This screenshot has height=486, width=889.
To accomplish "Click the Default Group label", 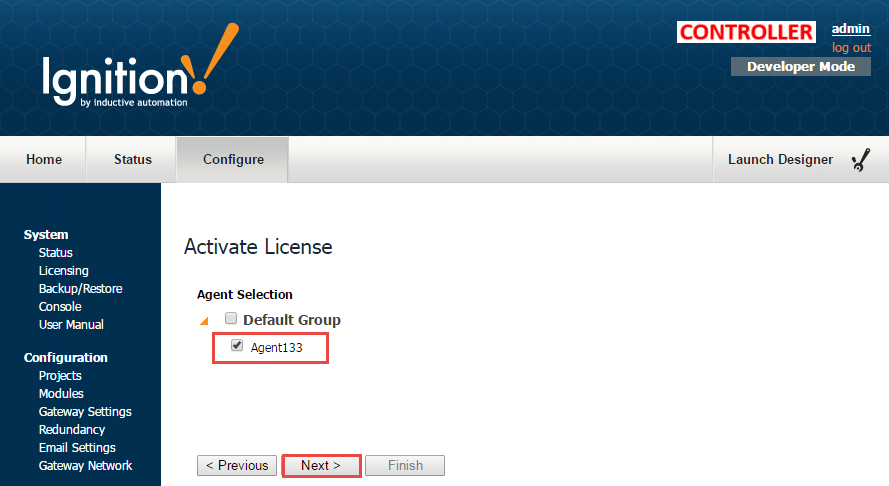I will tap(292, 320).
